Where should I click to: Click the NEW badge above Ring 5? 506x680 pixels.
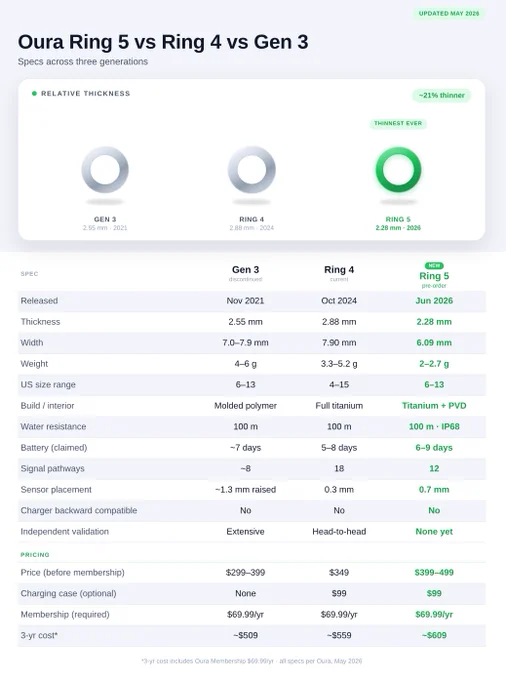click(x=434, y=265)
